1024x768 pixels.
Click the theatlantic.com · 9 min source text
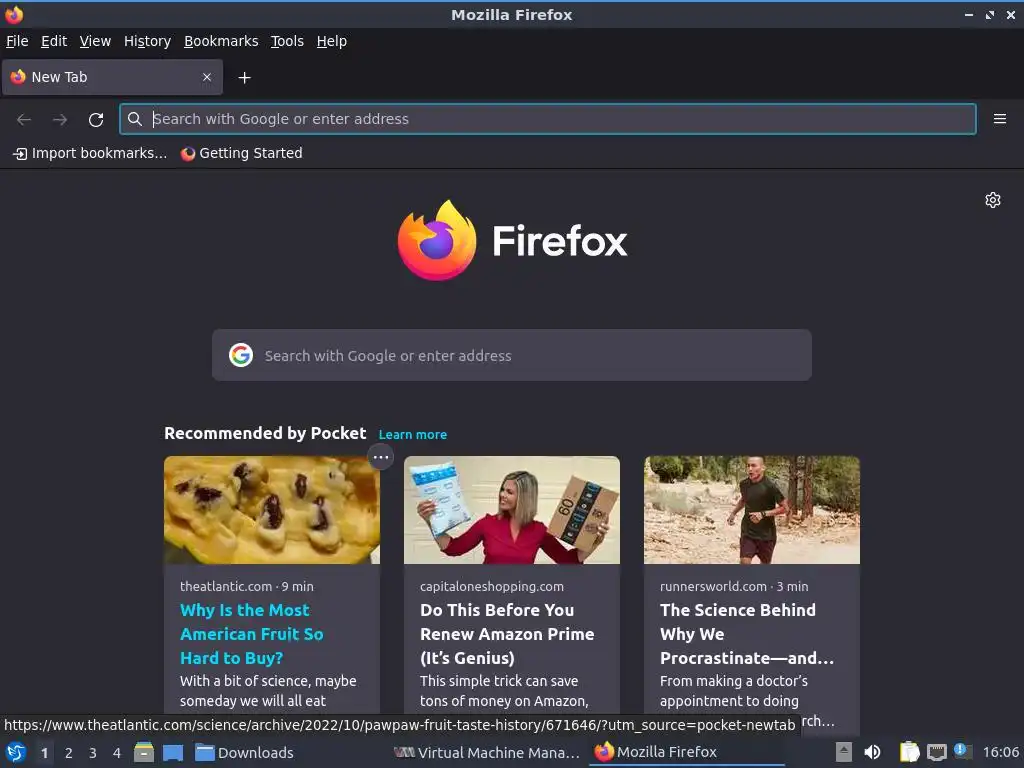tap(247, 586)
